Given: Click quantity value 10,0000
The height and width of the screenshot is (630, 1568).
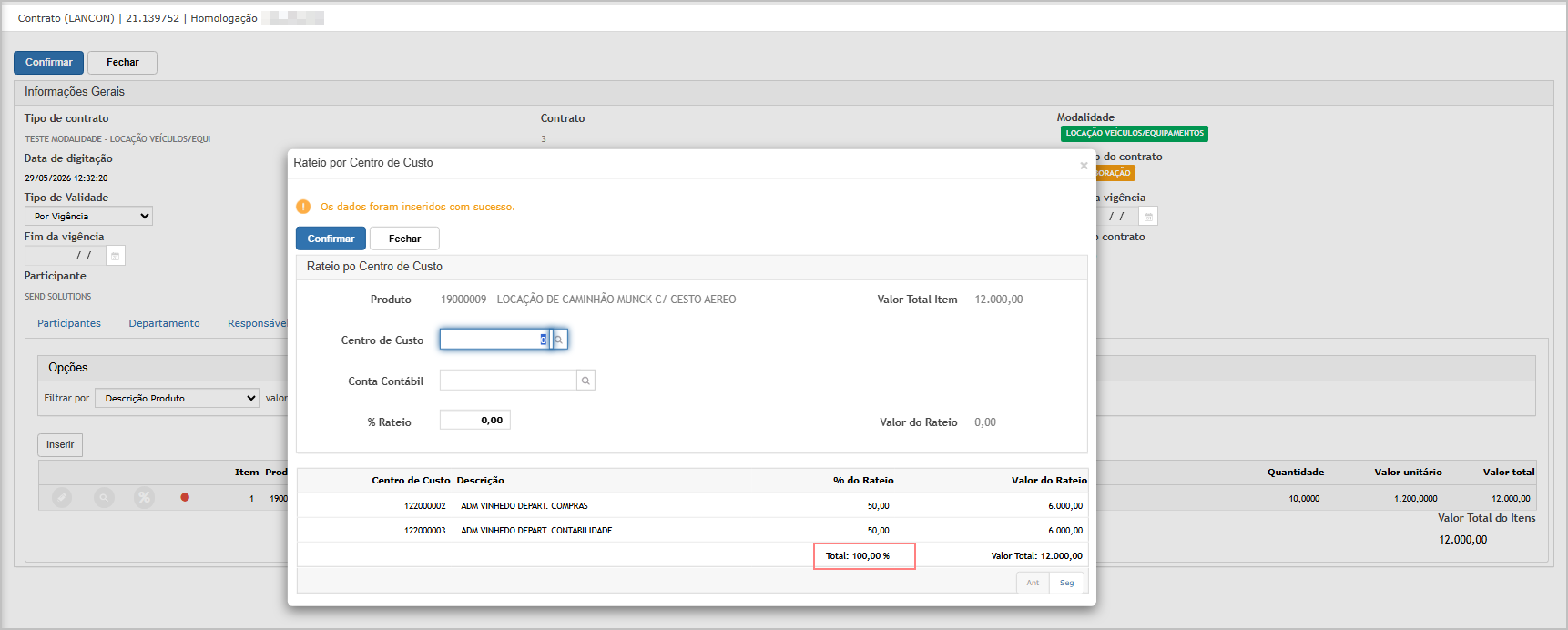Looking at the screenshot, I should click(x=1304, y=498).
